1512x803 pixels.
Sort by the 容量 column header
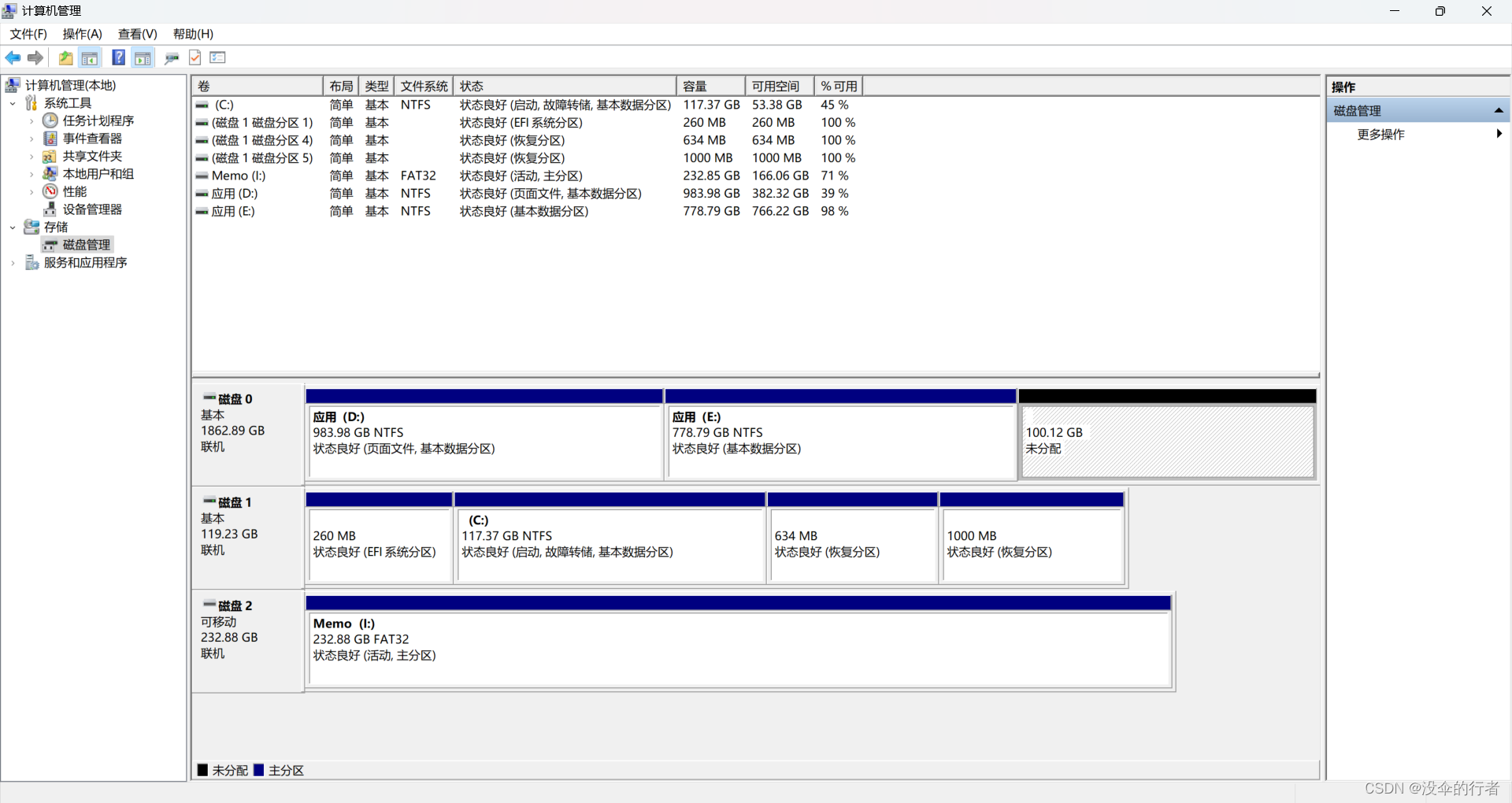pyautogui.click(x=711, y=86)
